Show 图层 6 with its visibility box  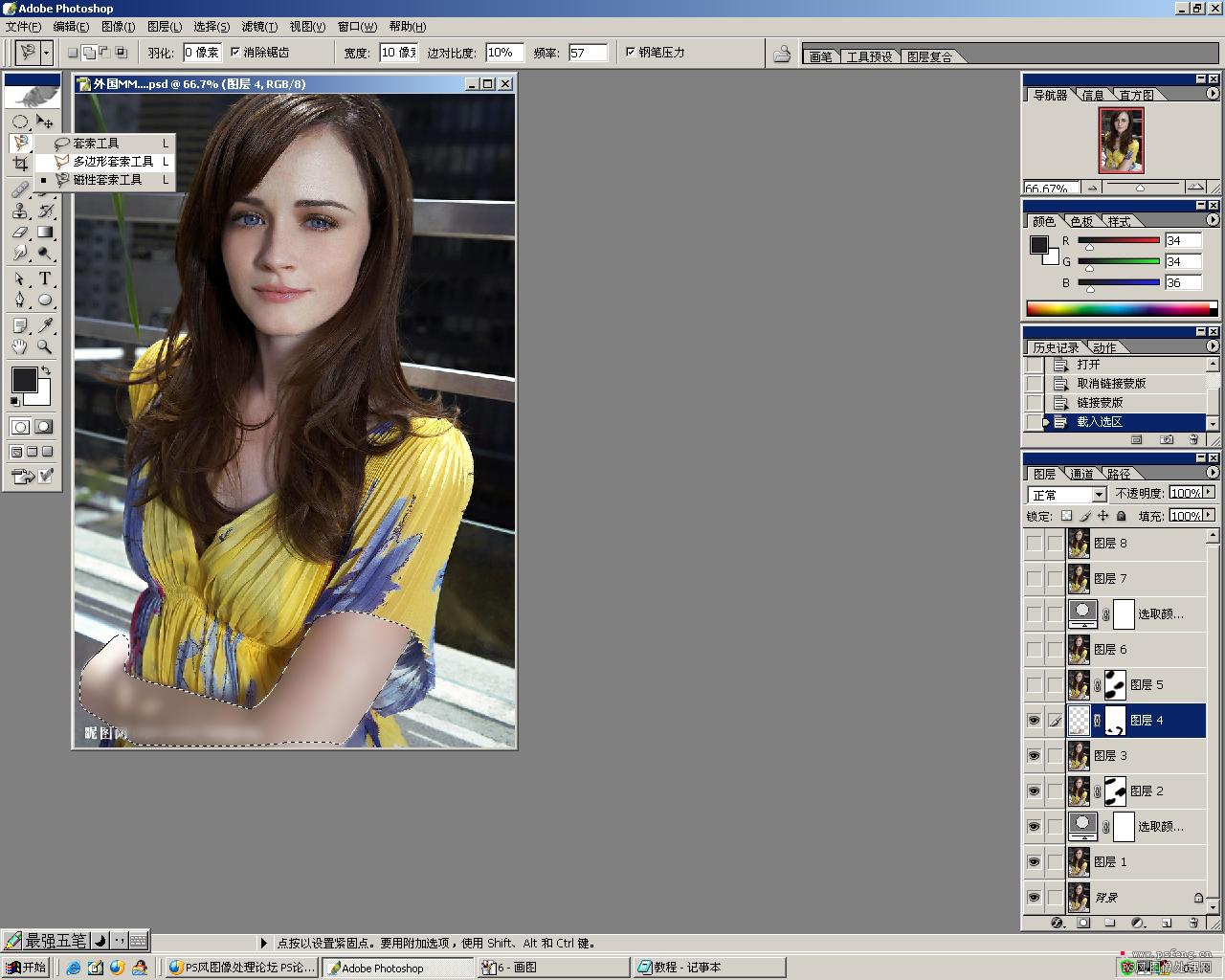pyautogui.click(x=1035, y=650)
